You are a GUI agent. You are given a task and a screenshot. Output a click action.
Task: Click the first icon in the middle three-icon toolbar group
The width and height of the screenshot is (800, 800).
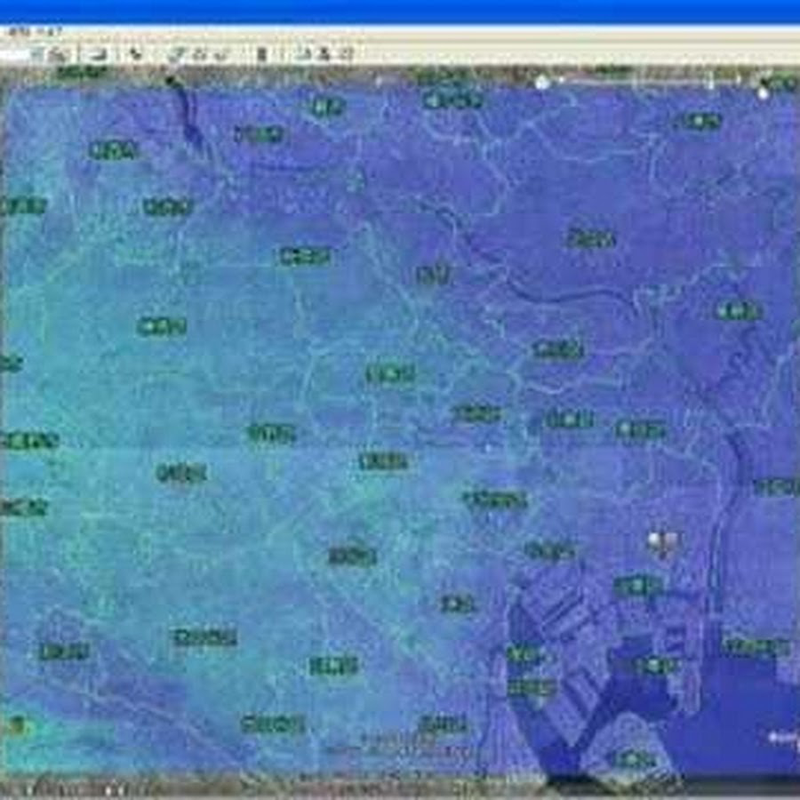pyautogui.click(x=175, y=54)
